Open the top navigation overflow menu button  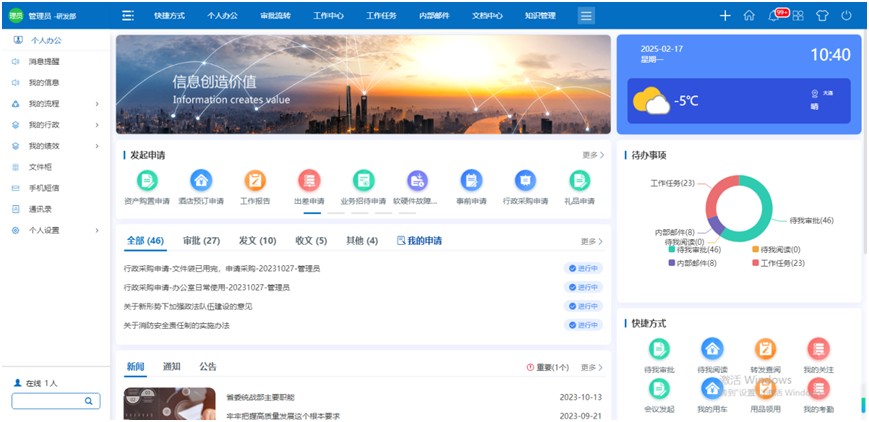(x=586, y=16)
